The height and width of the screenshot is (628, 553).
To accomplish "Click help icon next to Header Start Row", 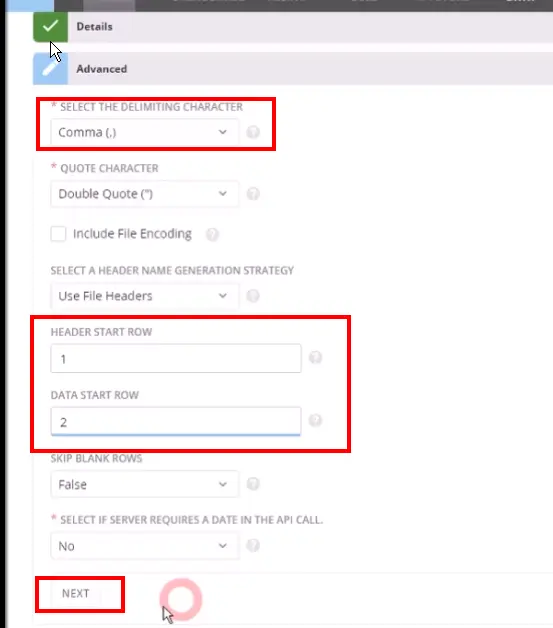I will click(x=316, y=357).
